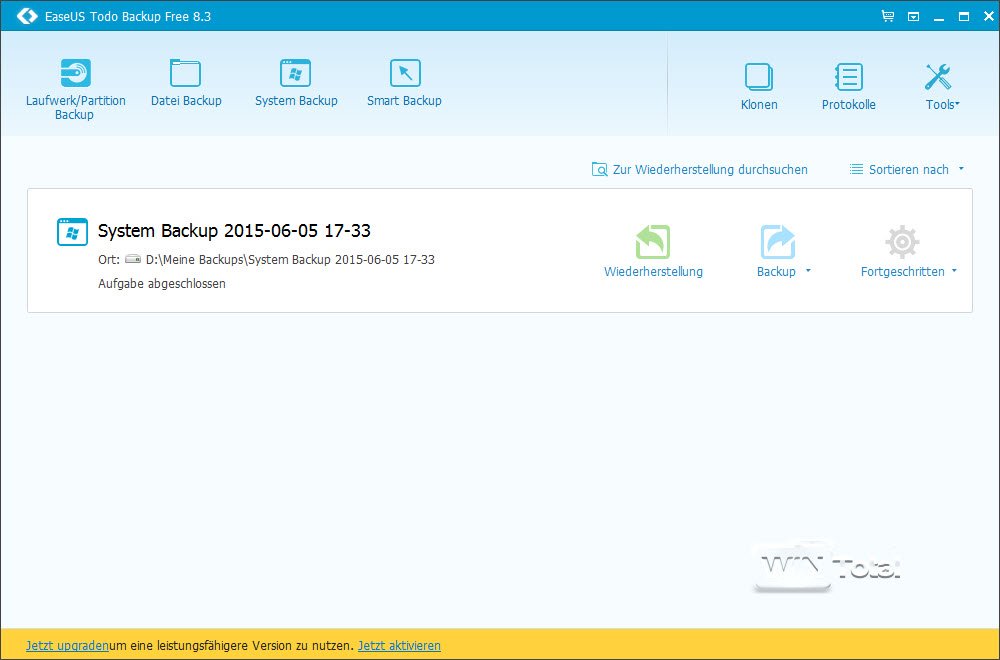Click the backup location path D:\Meine Backups
This screenshot has width=1000, height=660.
pos(290,260)
